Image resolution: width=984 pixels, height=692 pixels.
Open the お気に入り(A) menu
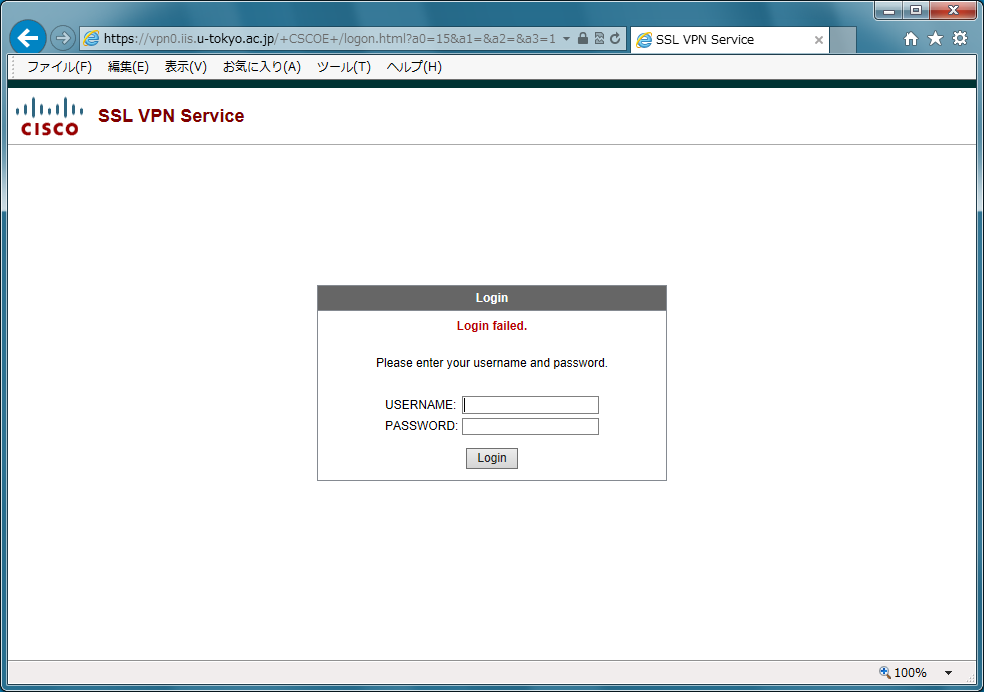tap(262, 67)
